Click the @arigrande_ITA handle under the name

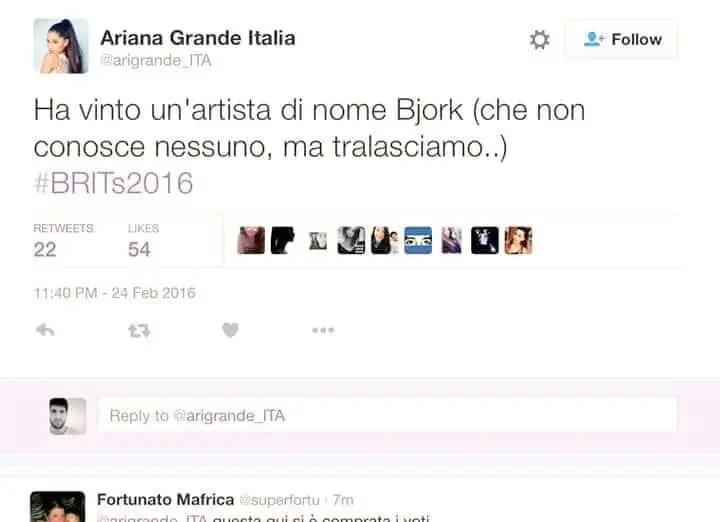click(156, 60)
